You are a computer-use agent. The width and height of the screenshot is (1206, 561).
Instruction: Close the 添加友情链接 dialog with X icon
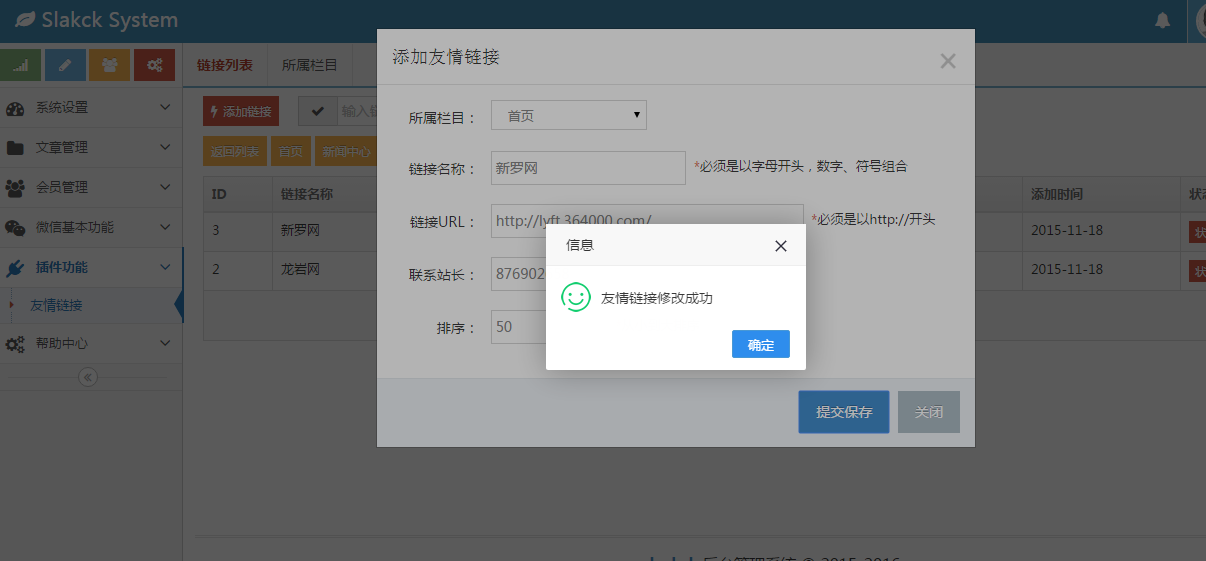click(x=948, y=62)
